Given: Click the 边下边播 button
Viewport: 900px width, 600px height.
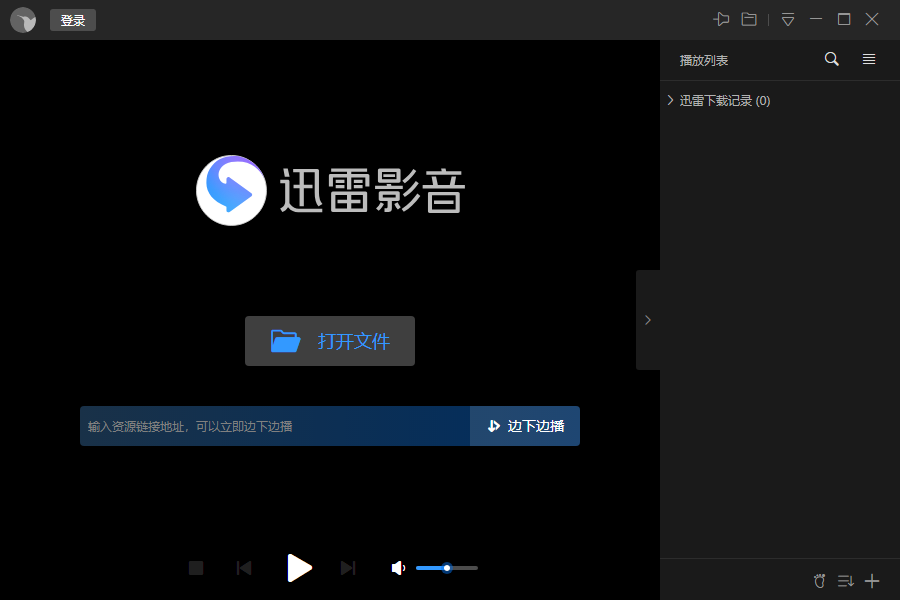Looking at the screenshot, I should (524, 425).
